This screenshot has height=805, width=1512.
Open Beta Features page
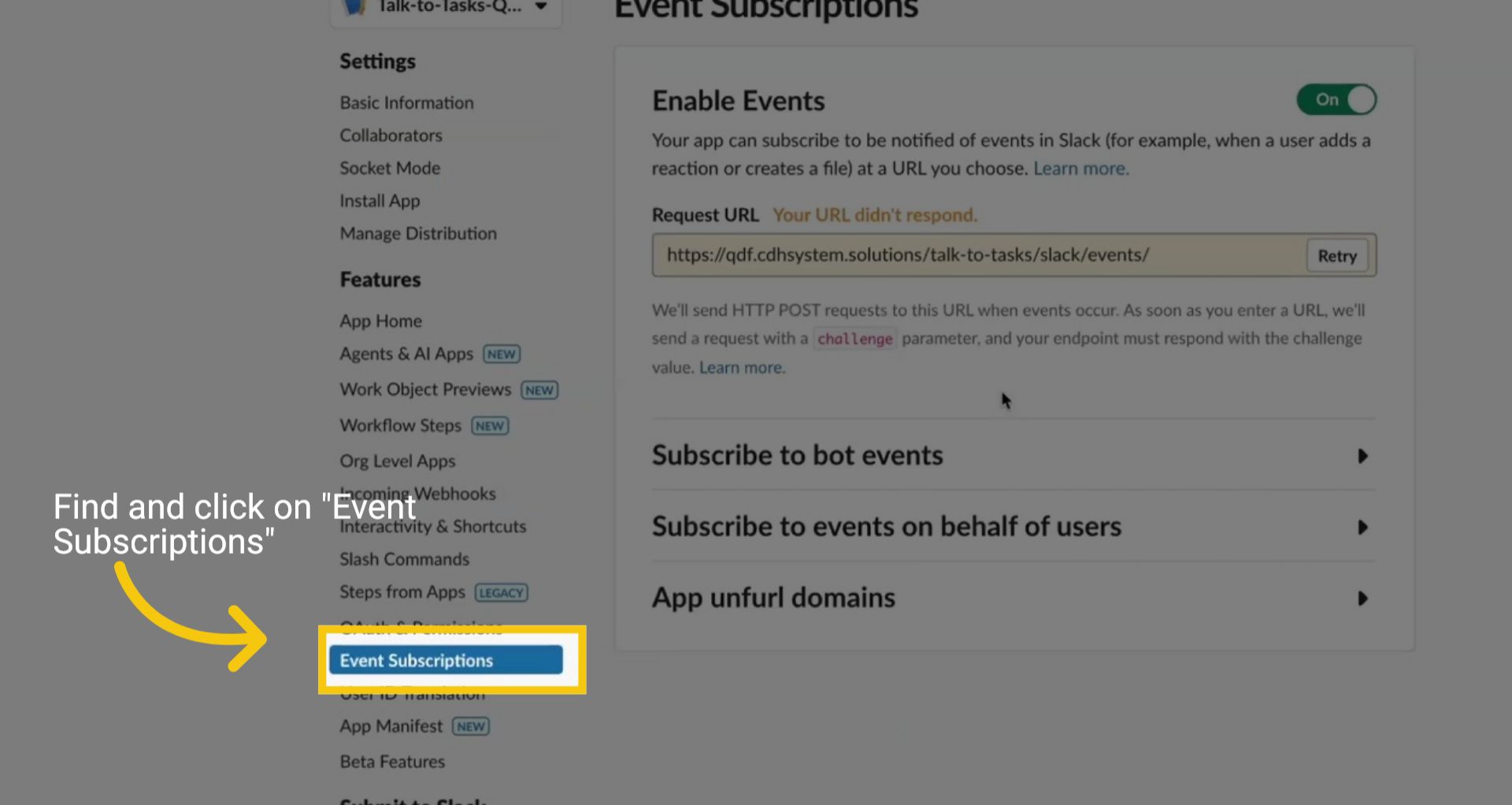coord(392,762)
